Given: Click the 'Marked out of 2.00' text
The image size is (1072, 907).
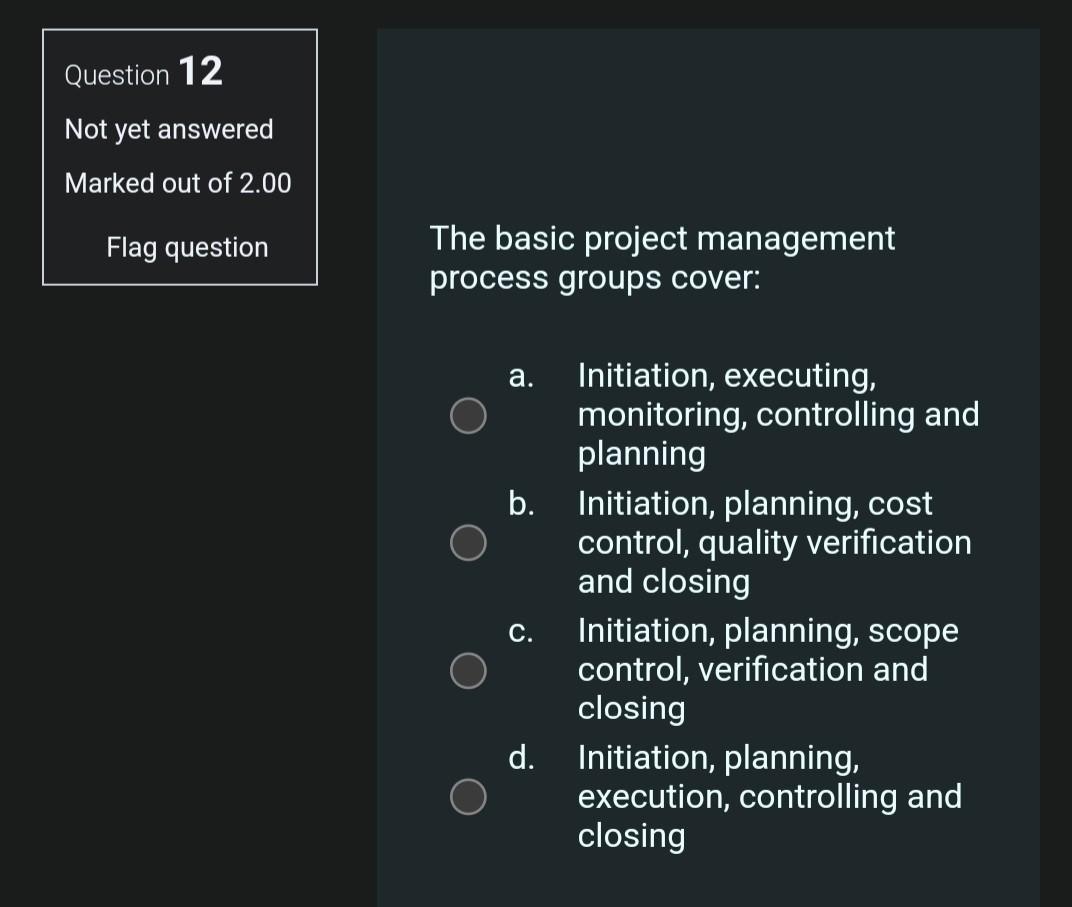Looking at the screenshot, I should tap(178, 183).
